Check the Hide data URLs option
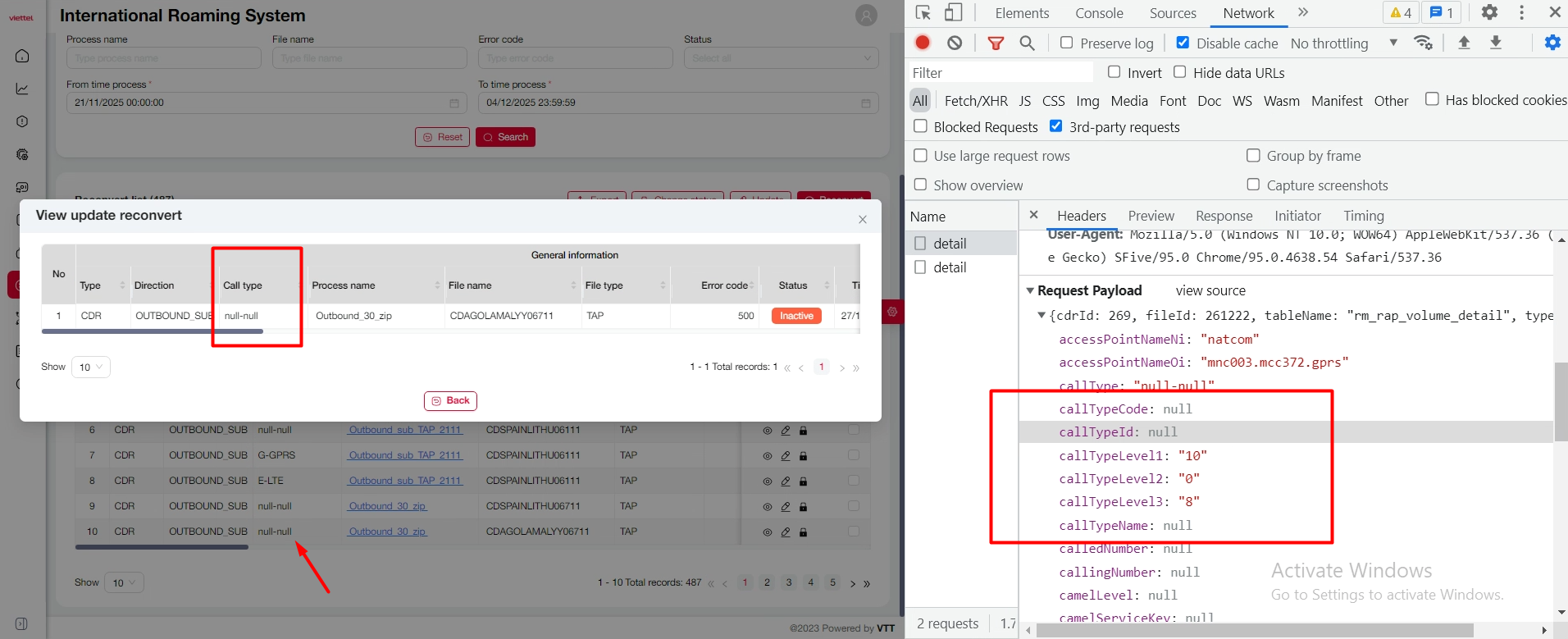The height and width of the screenshot is (639, 1568). click(x=1179, y=72)
